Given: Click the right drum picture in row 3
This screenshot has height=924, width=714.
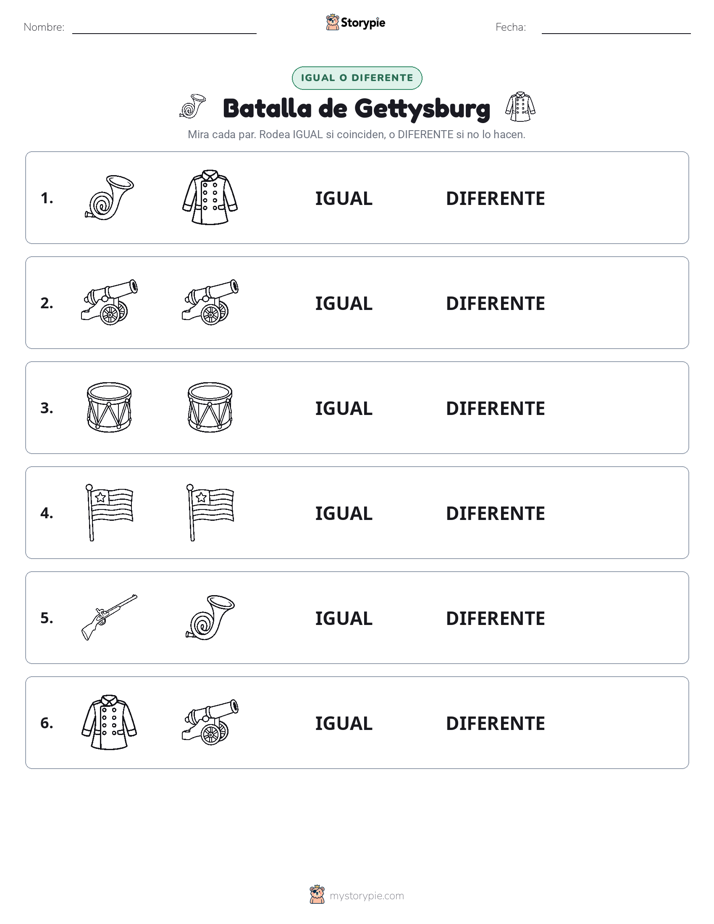Looking at the screenshot, I should 210,407.
